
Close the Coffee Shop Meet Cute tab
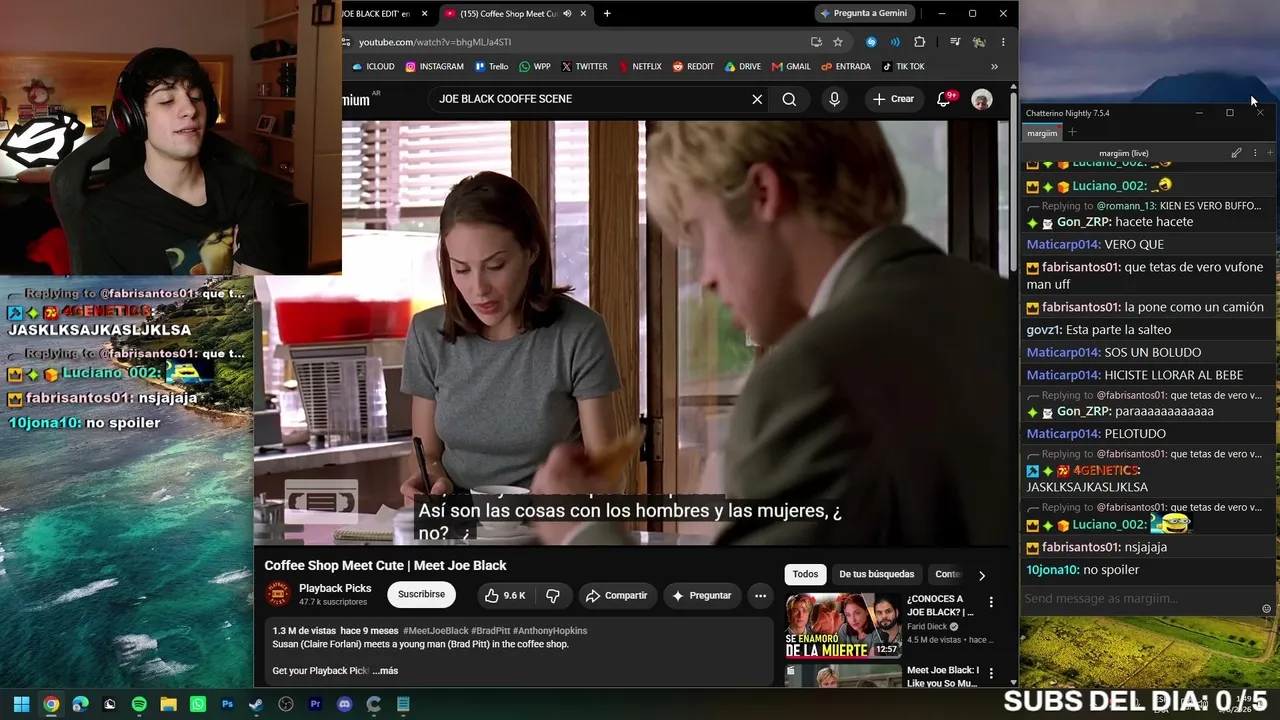pos(582,14)
